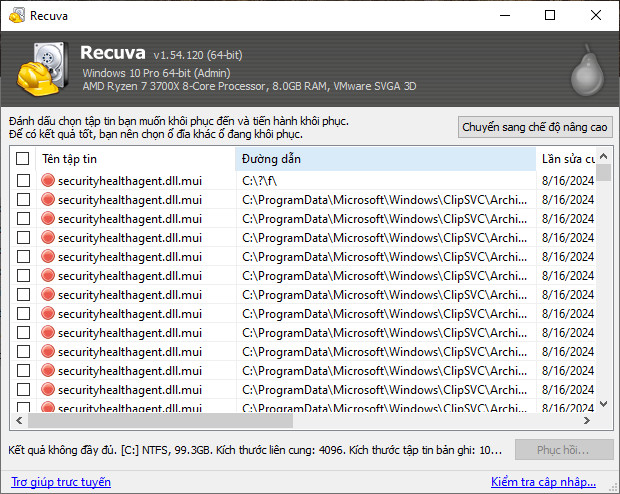Click the red status dot in the second file row
Image resolution: width=620 pixels, height=494 pixels.
tap(47, 200)
